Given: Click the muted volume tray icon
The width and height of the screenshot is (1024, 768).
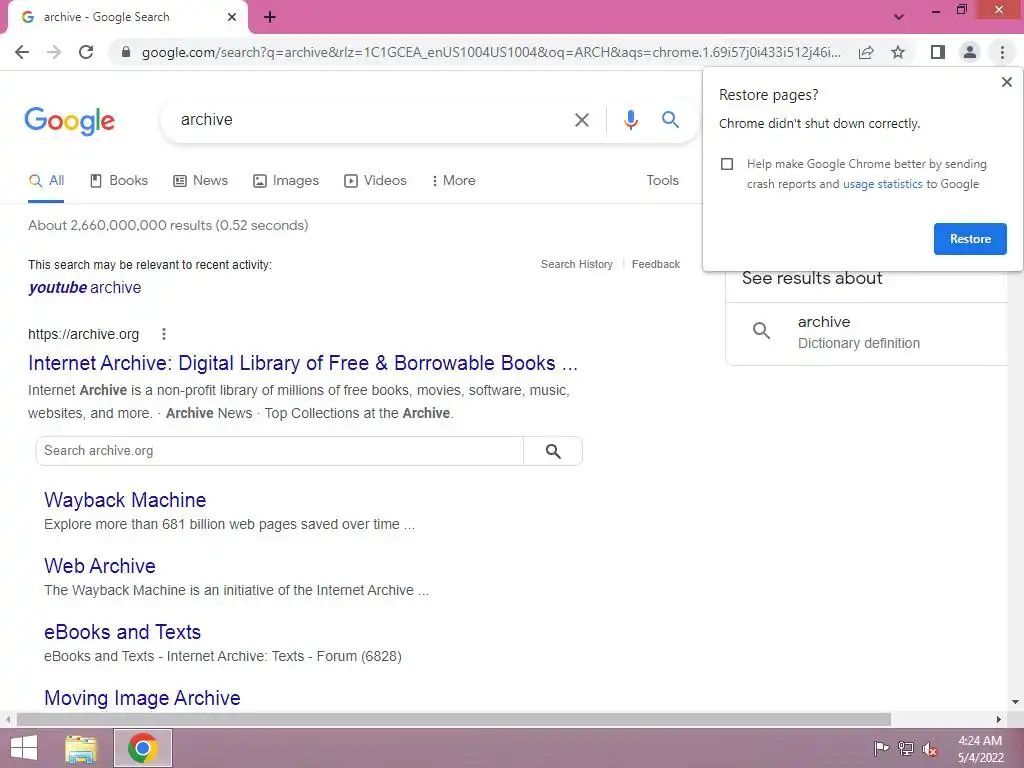Looking at the screenshot, I should click(x=930, y=749).
